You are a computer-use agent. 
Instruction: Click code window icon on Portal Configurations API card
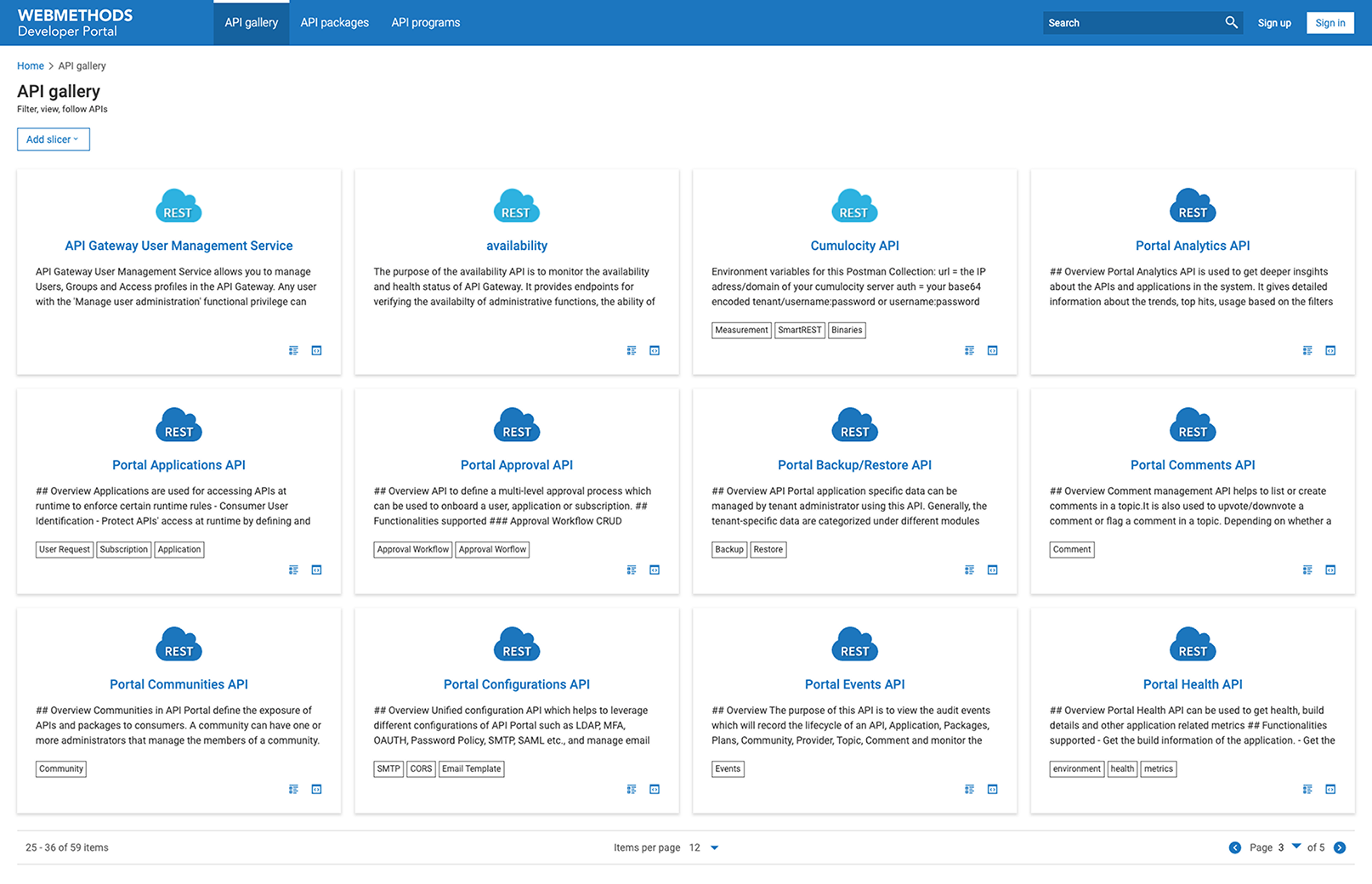pyautogui.click(x=655, y=789)
